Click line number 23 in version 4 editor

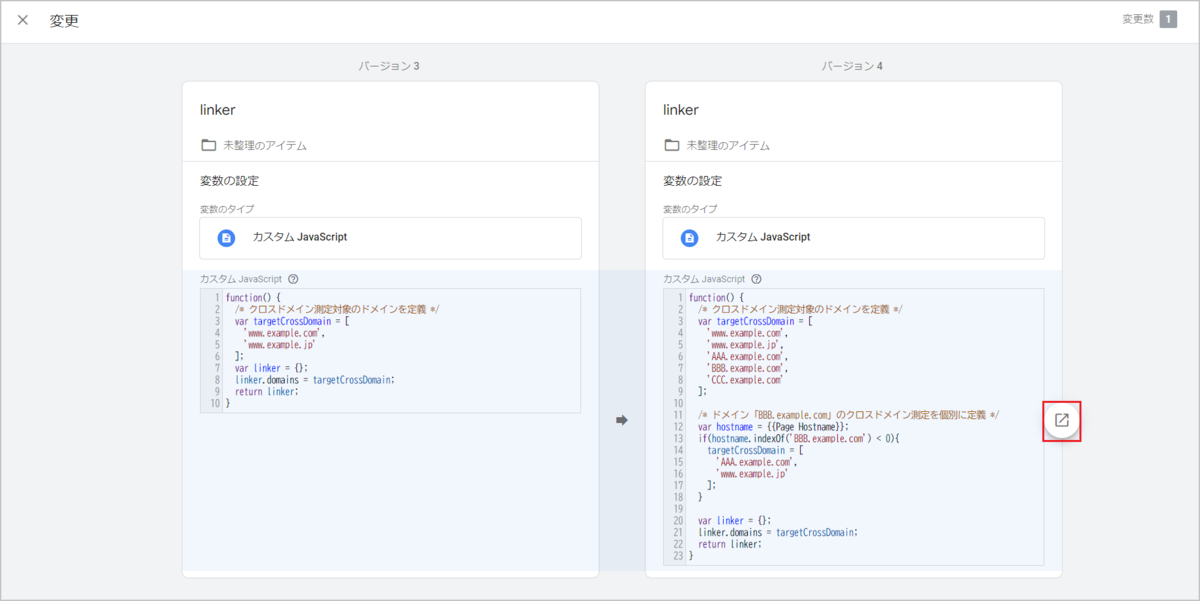coord(676,556)
